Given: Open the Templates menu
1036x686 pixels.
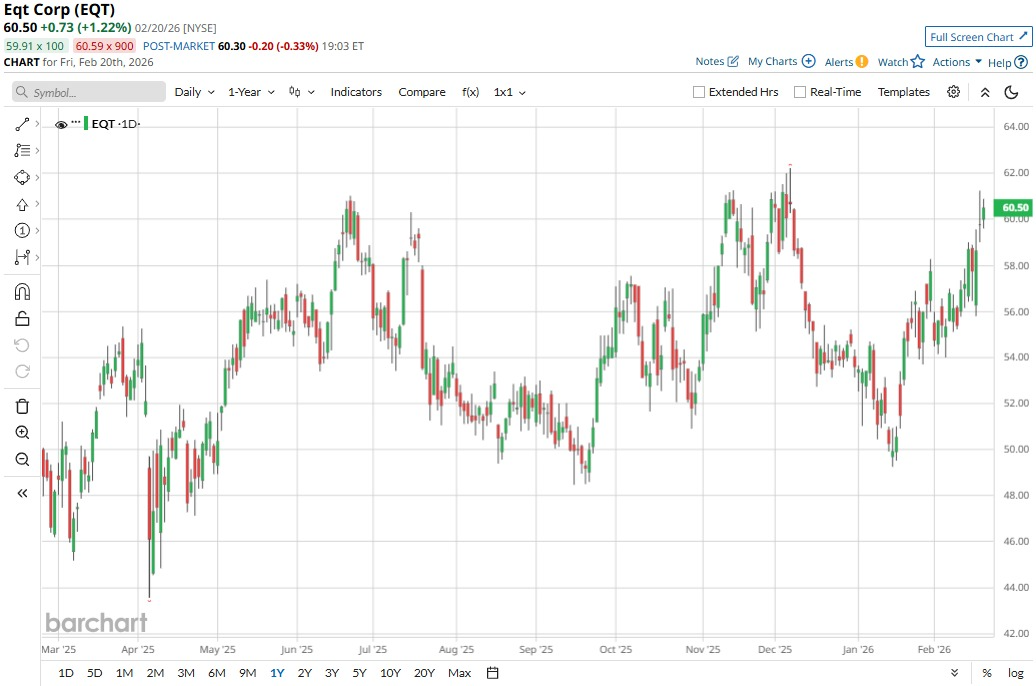Looking at the screenshot, I should 903,92.
